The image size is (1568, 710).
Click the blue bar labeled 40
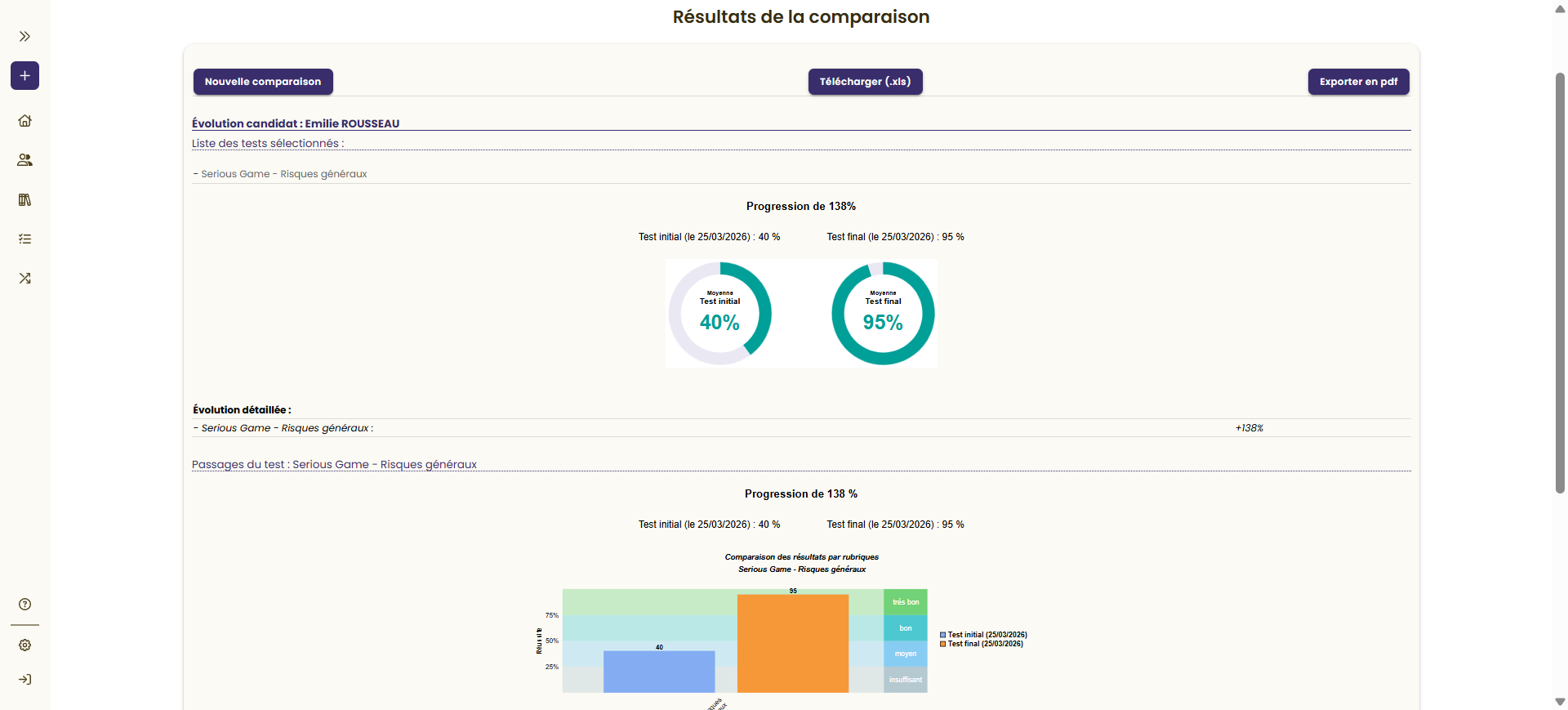coord(659,672)
